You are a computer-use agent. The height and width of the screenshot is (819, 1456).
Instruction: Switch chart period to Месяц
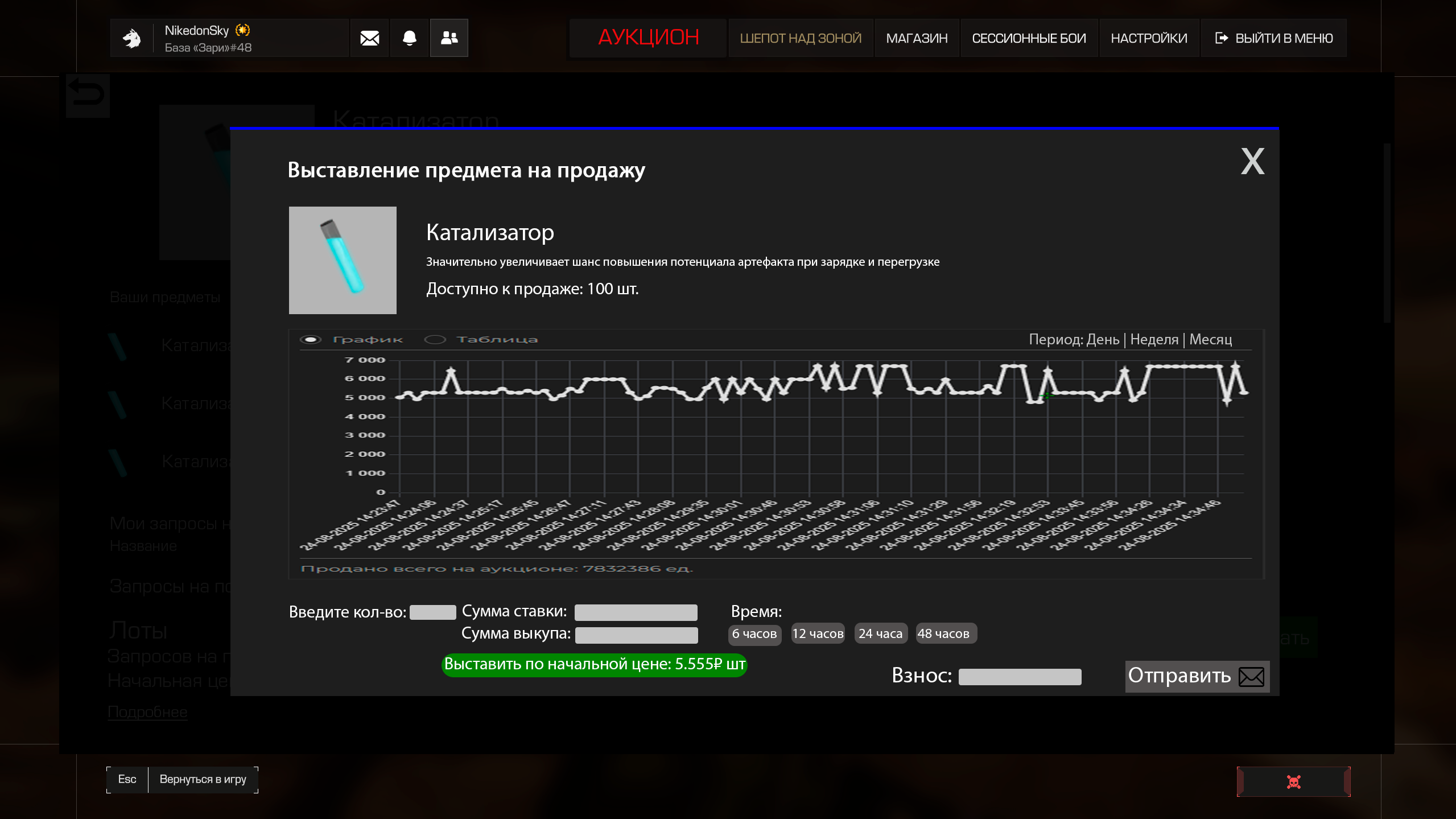tap(1210, 340)
